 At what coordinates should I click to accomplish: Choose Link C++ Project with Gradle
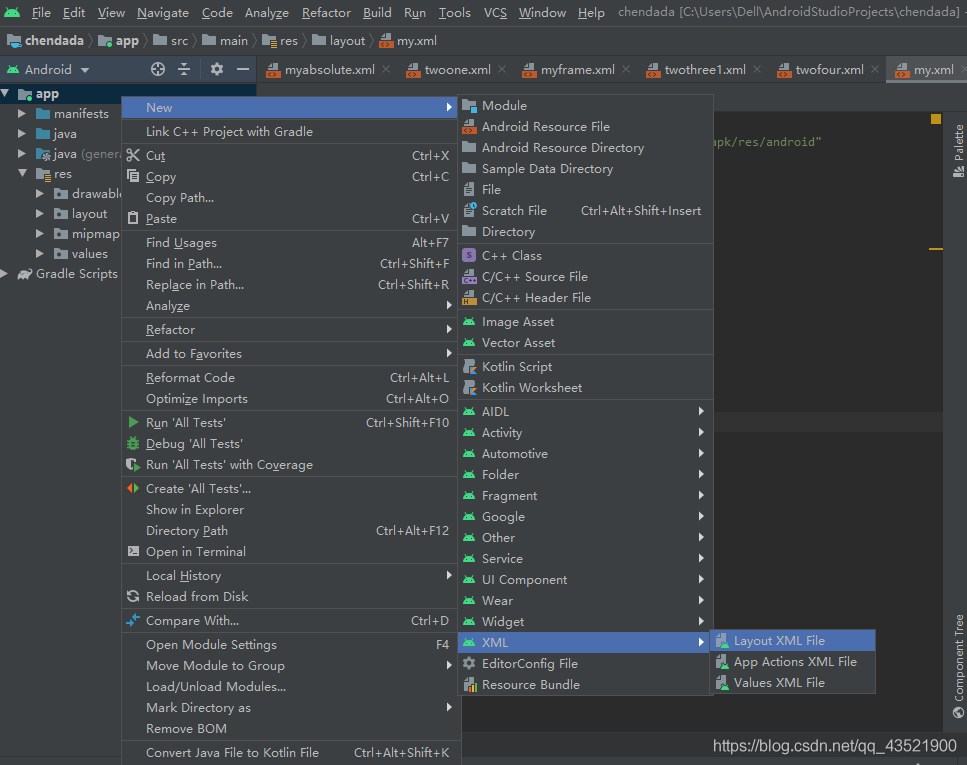pyautogui.click(x=289, y=131)
